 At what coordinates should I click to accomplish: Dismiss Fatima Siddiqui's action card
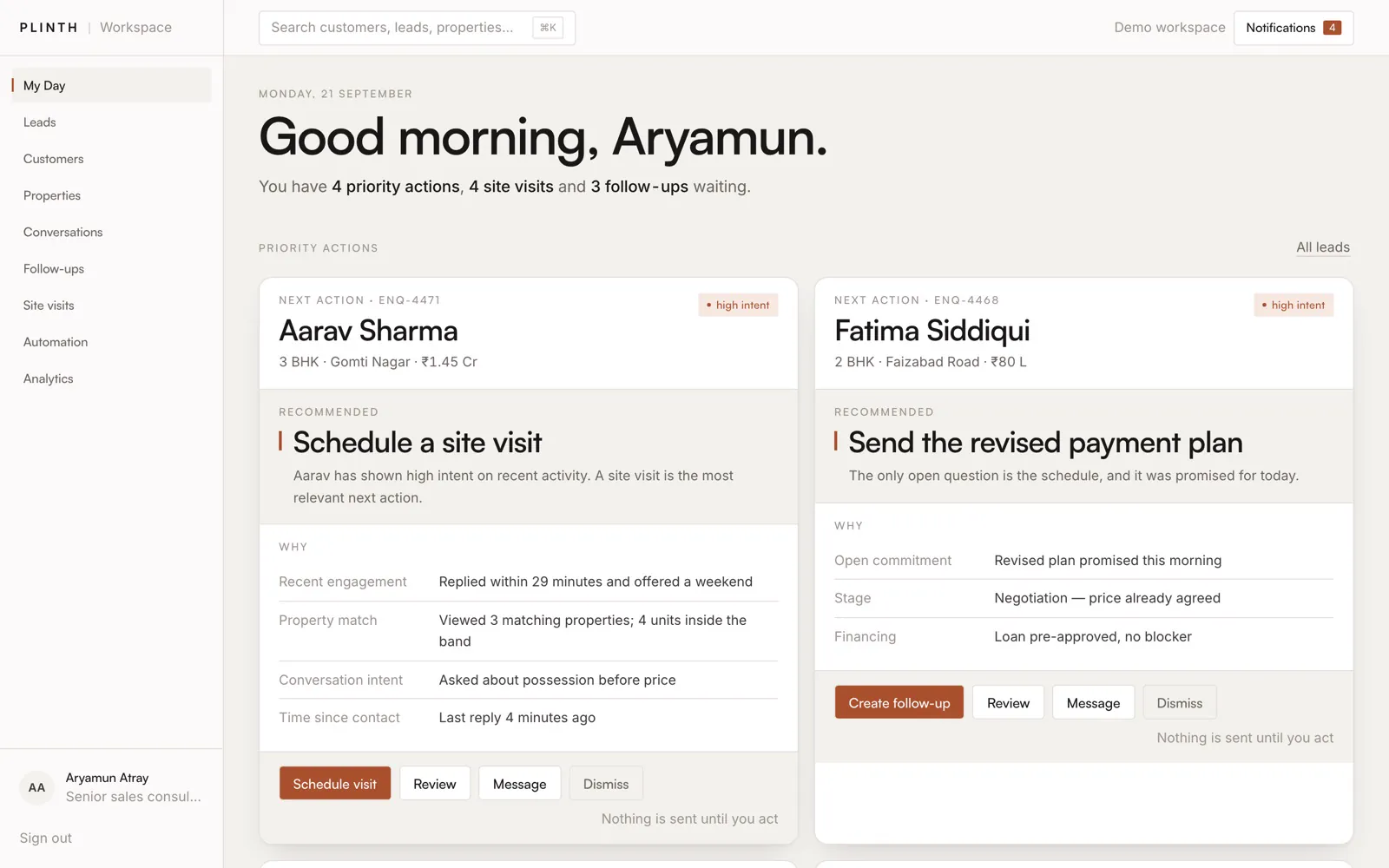tap(1180, 703)
